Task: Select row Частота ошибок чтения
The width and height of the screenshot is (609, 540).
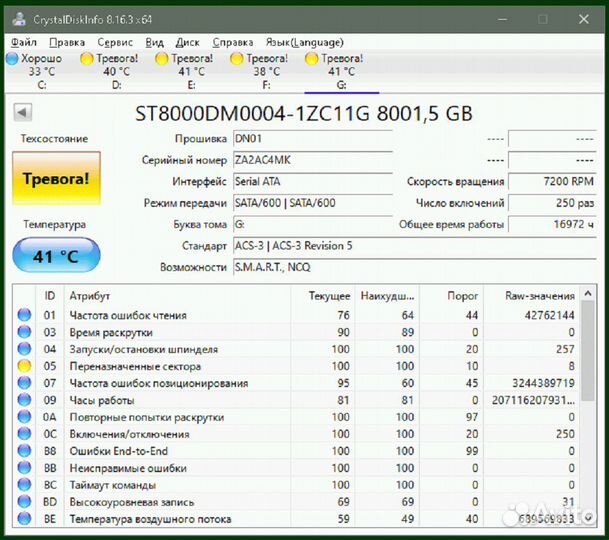Action: click(x=296, y=315)
